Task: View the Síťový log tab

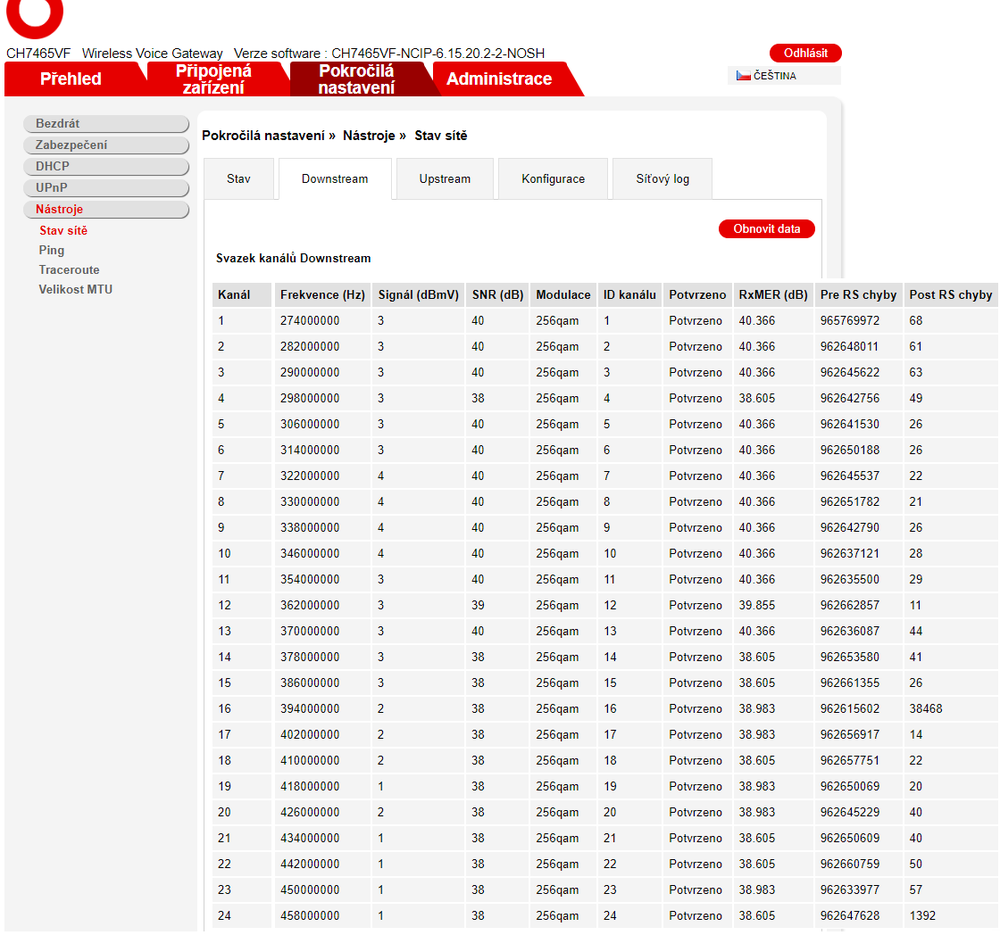Action: click(x=662, y=179)
